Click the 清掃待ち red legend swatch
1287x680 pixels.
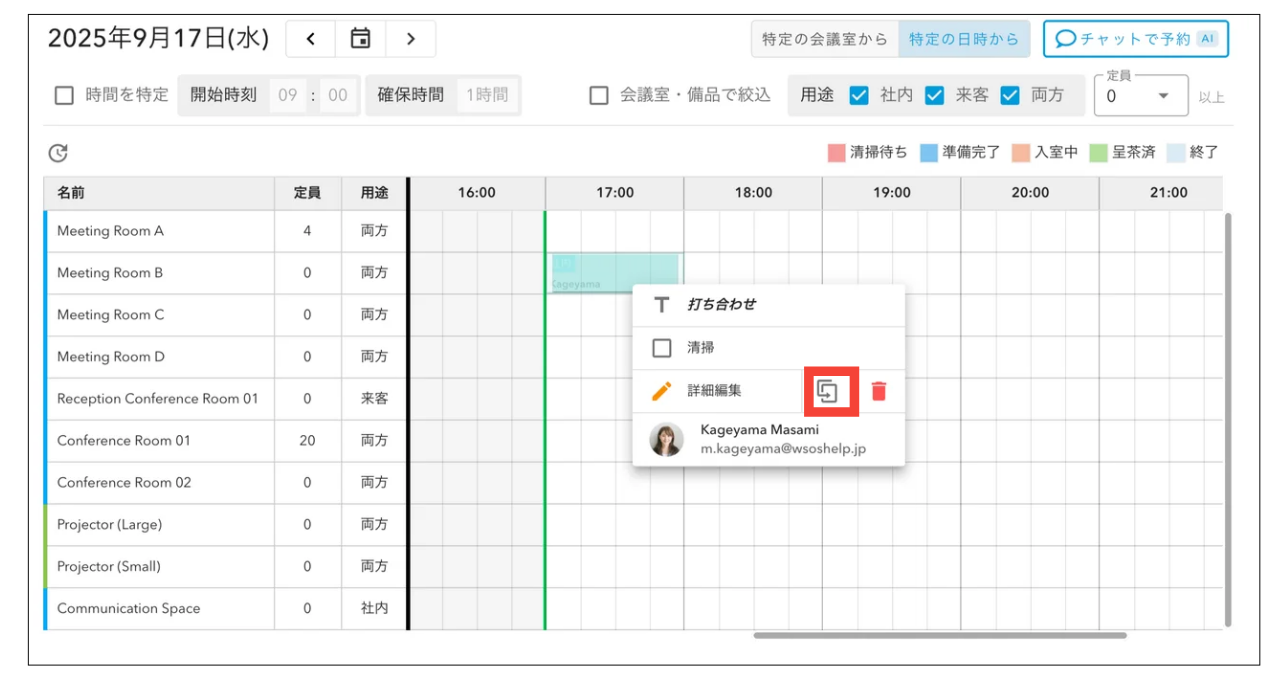pyautogui.click(x=836, y=153)
